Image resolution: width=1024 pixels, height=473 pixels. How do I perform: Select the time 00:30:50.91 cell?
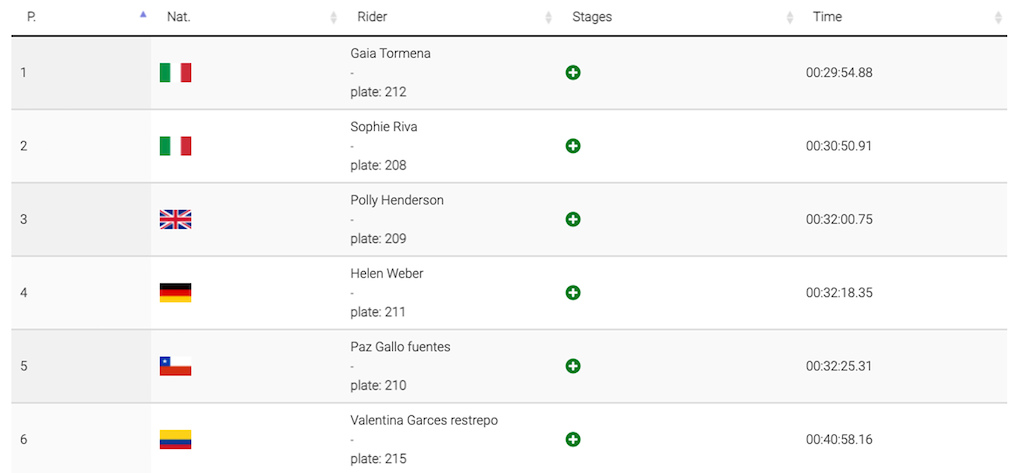pos(839,146)
